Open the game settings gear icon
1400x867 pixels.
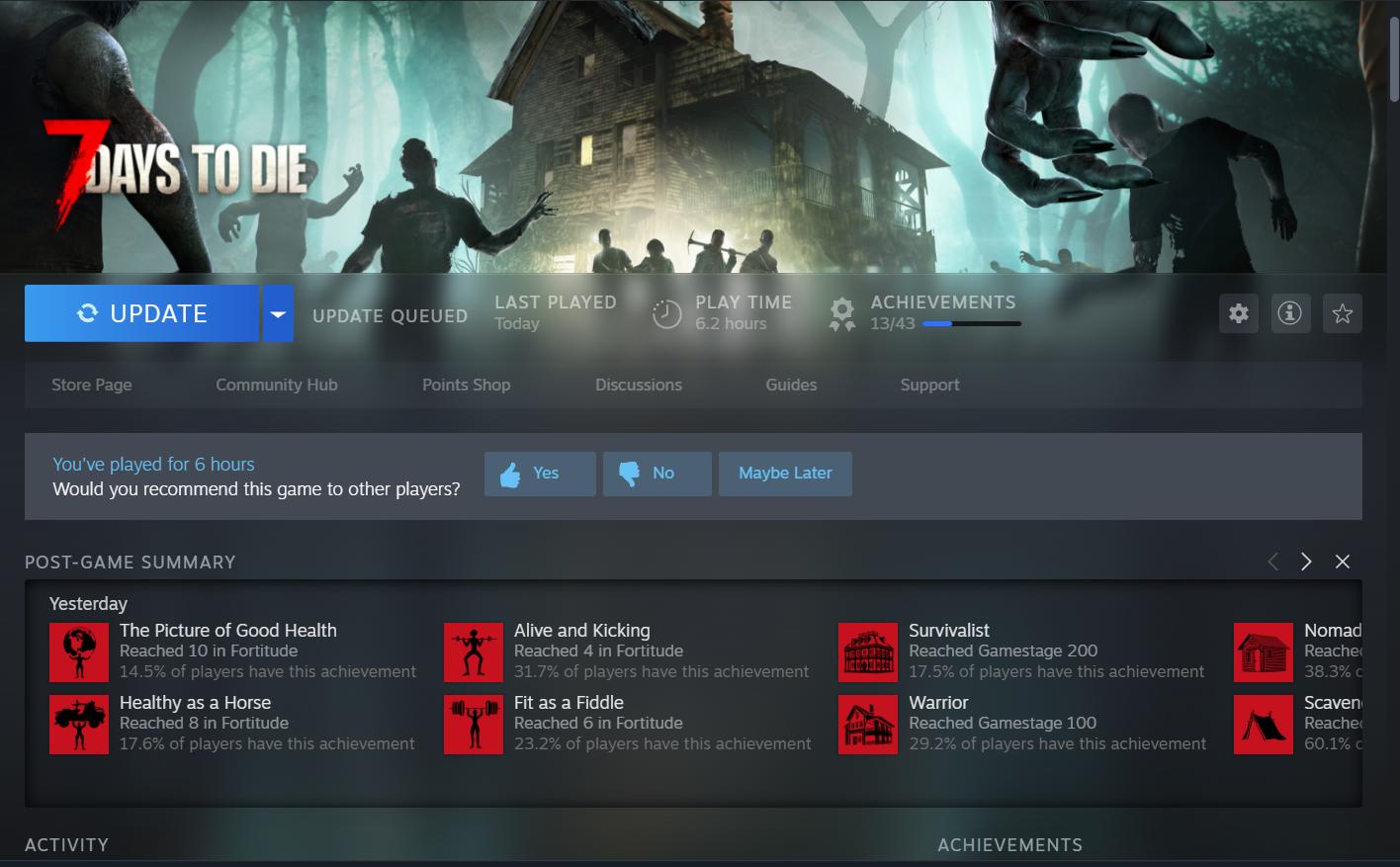tap(1238, 313)
